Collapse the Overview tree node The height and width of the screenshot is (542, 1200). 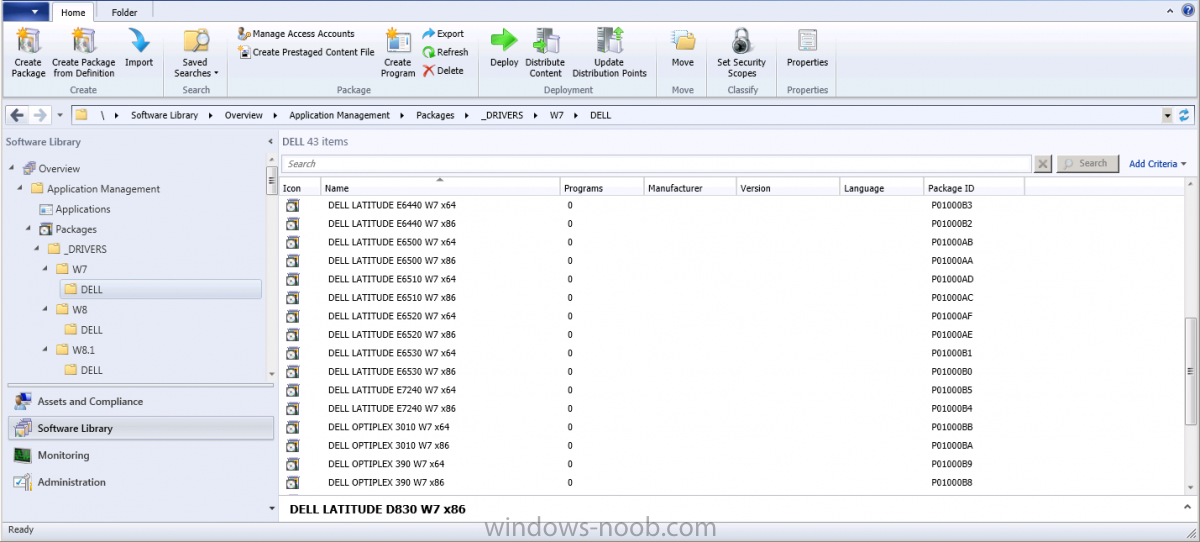[x=11, y=168]
